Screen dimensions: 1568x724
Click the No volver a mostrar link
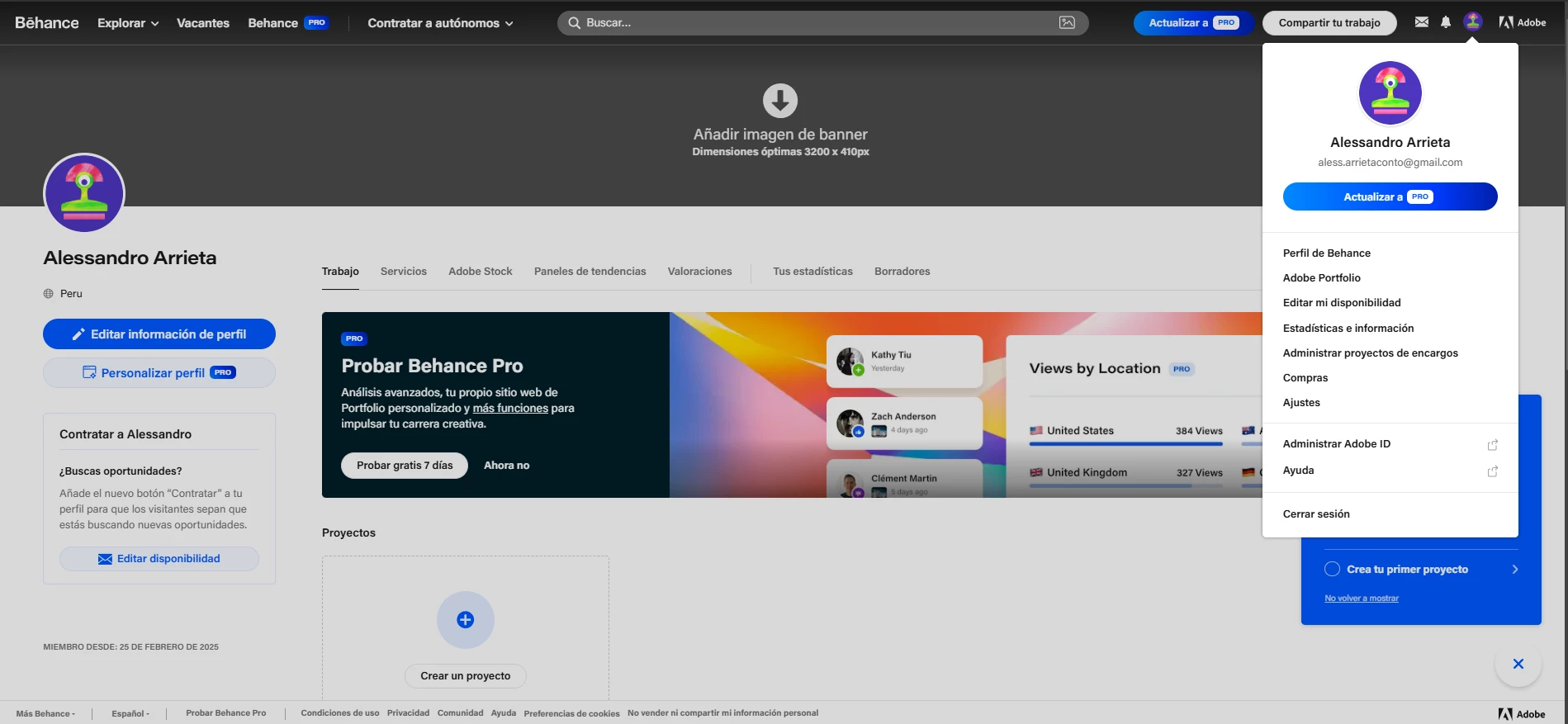click(1361, 599)
